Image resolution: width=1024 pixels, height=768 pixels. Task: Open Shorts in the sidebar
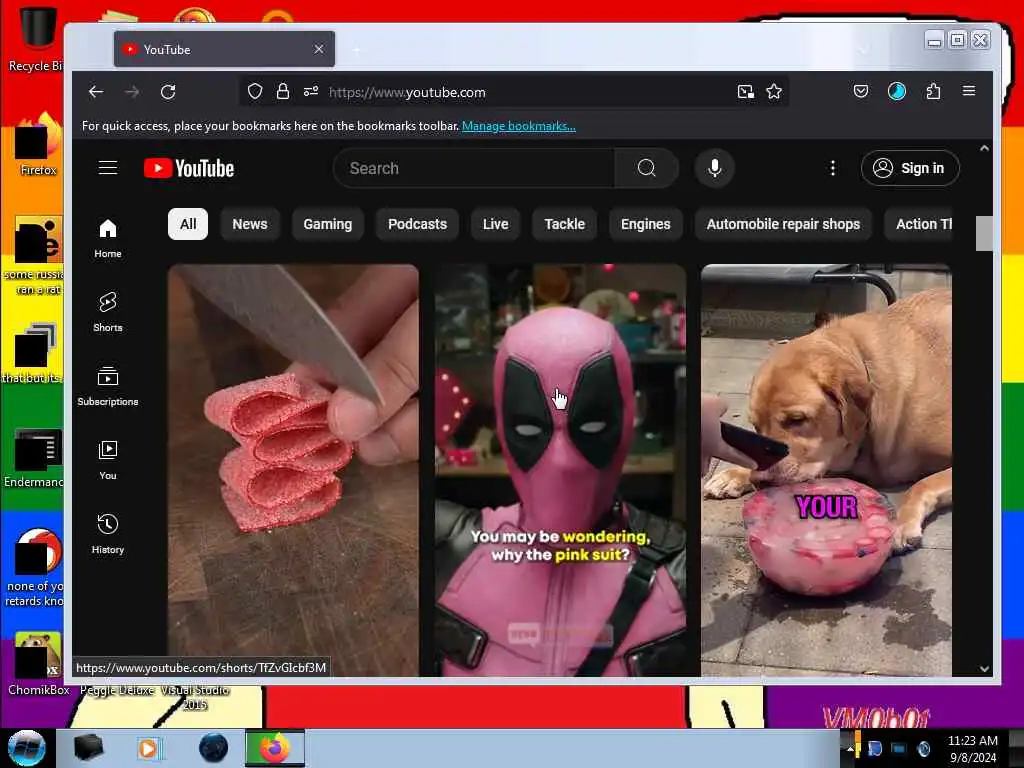(108, 313)
